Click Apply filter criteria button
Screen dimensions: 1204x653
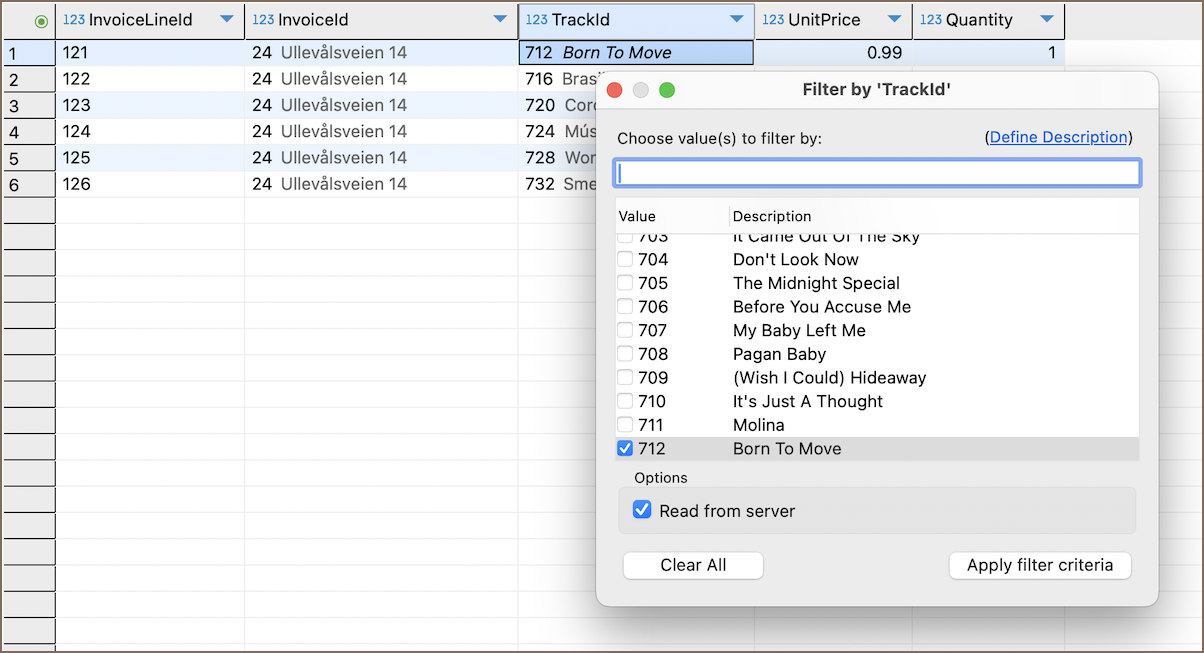[1039, 565]
